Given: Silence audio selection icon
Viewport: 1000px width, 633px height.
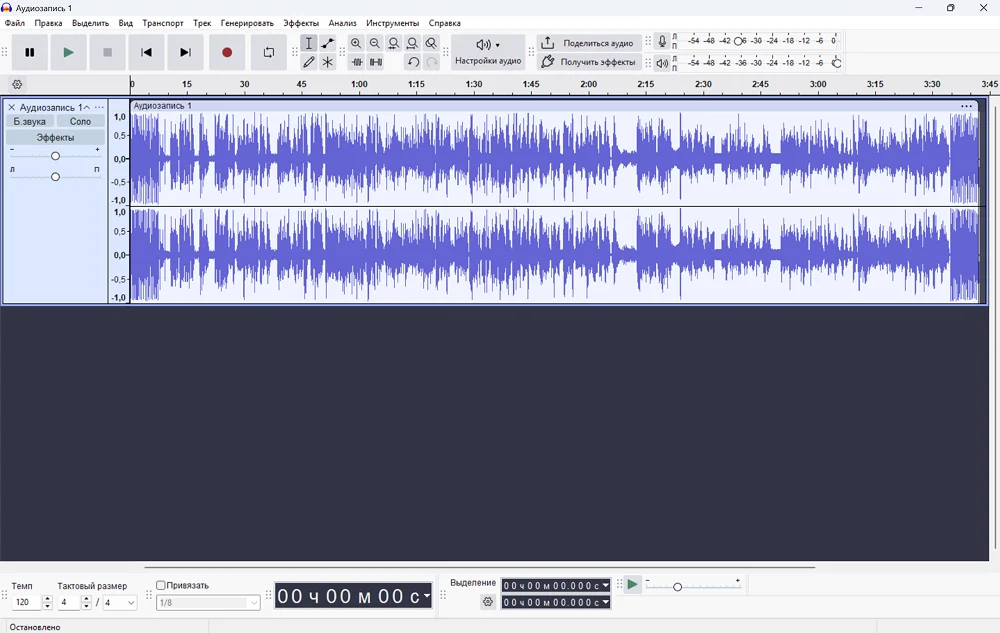Looking at the screenshot, I should coord(376,62).
